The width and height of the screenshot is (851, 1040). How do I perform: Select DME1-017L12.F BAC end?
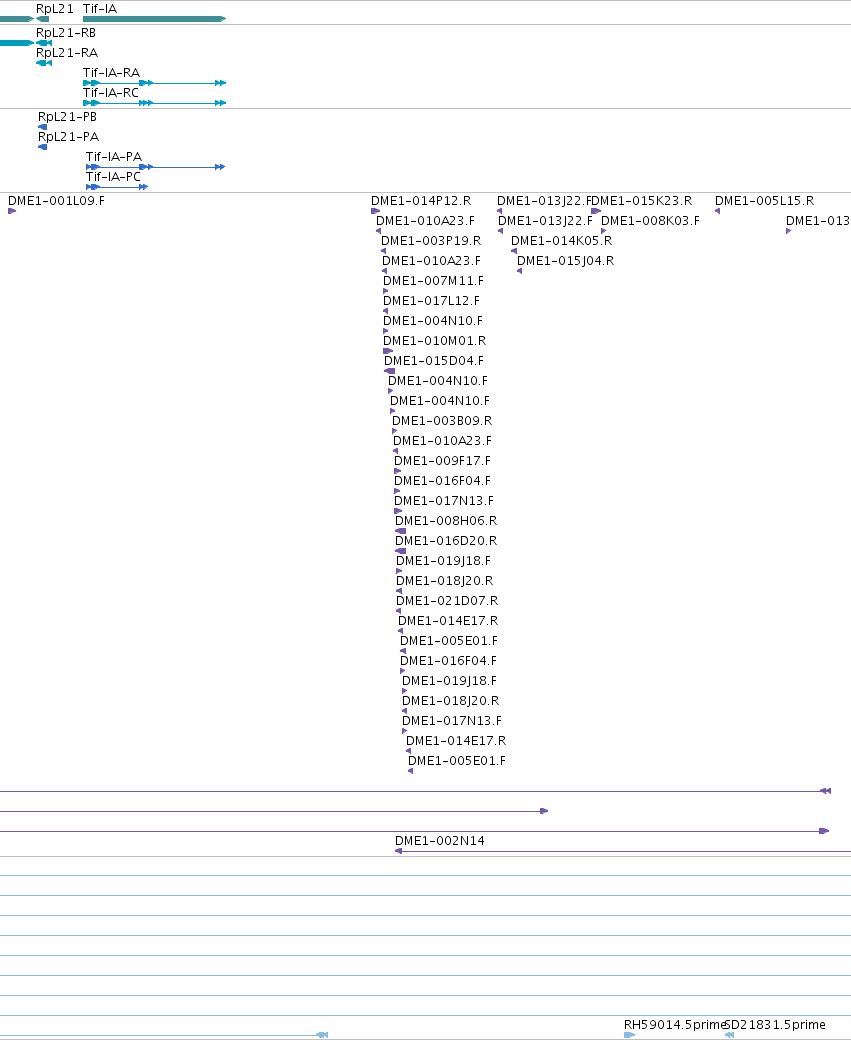431,301
